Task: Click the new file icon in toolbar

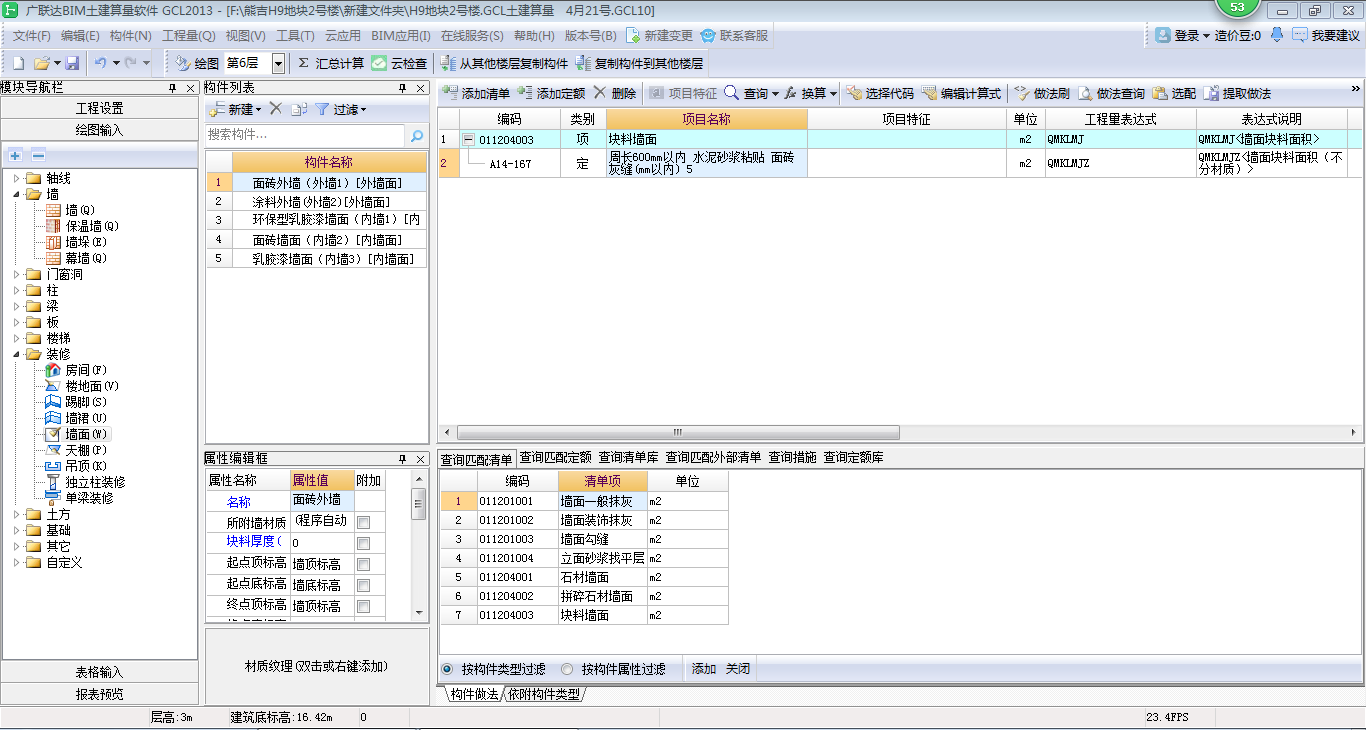Action: pyautogui.click(x=18, y=63)
